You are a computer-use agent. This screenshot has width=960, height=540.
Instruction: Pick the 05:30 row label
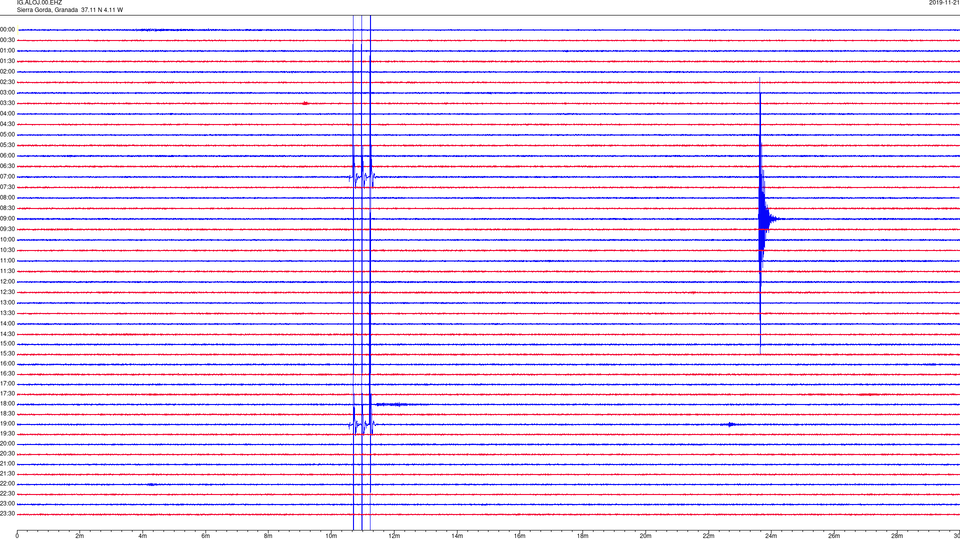(8, 145)
